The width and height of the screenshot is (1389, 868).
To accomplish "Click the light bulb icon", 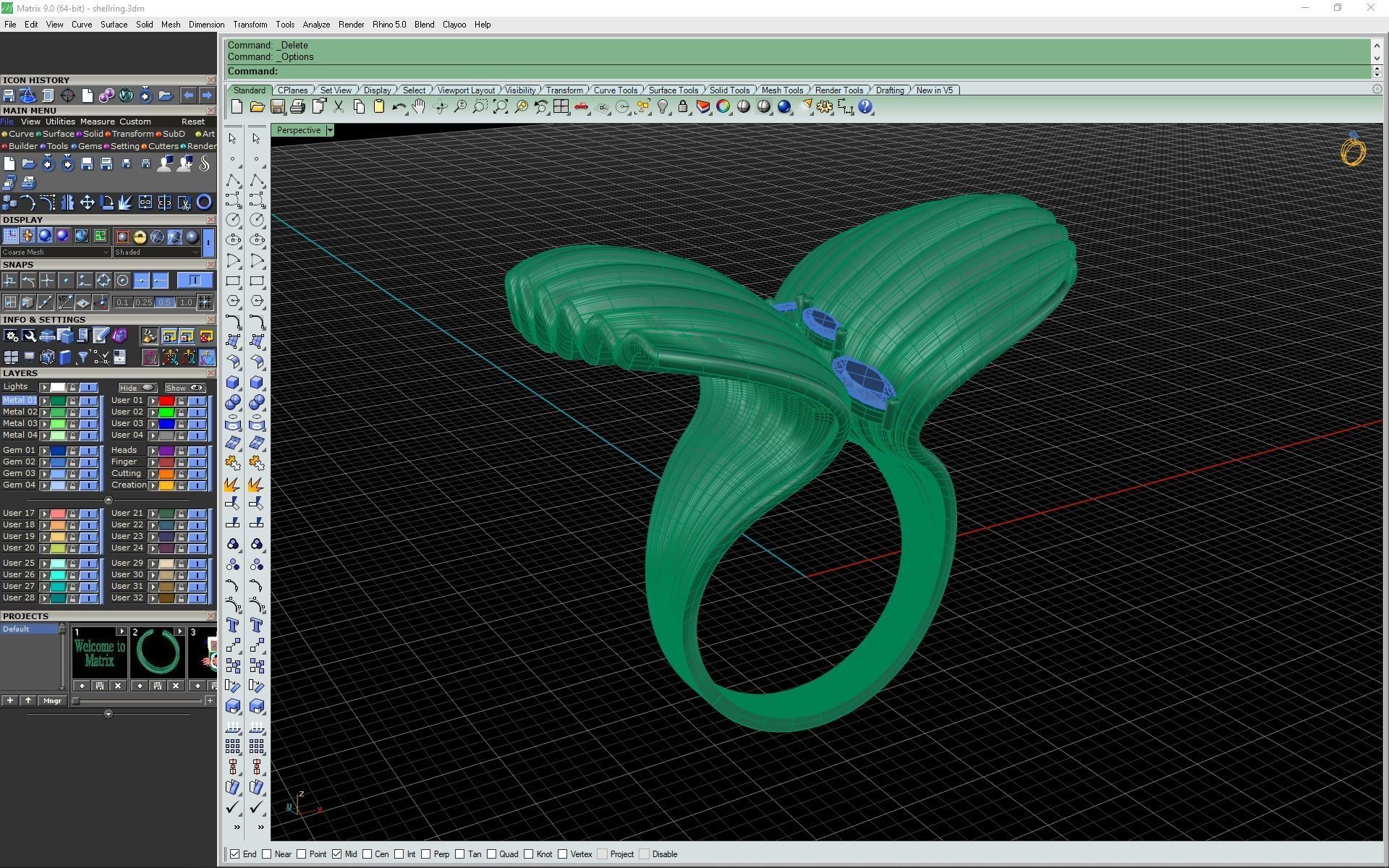I will pos(663,107).
